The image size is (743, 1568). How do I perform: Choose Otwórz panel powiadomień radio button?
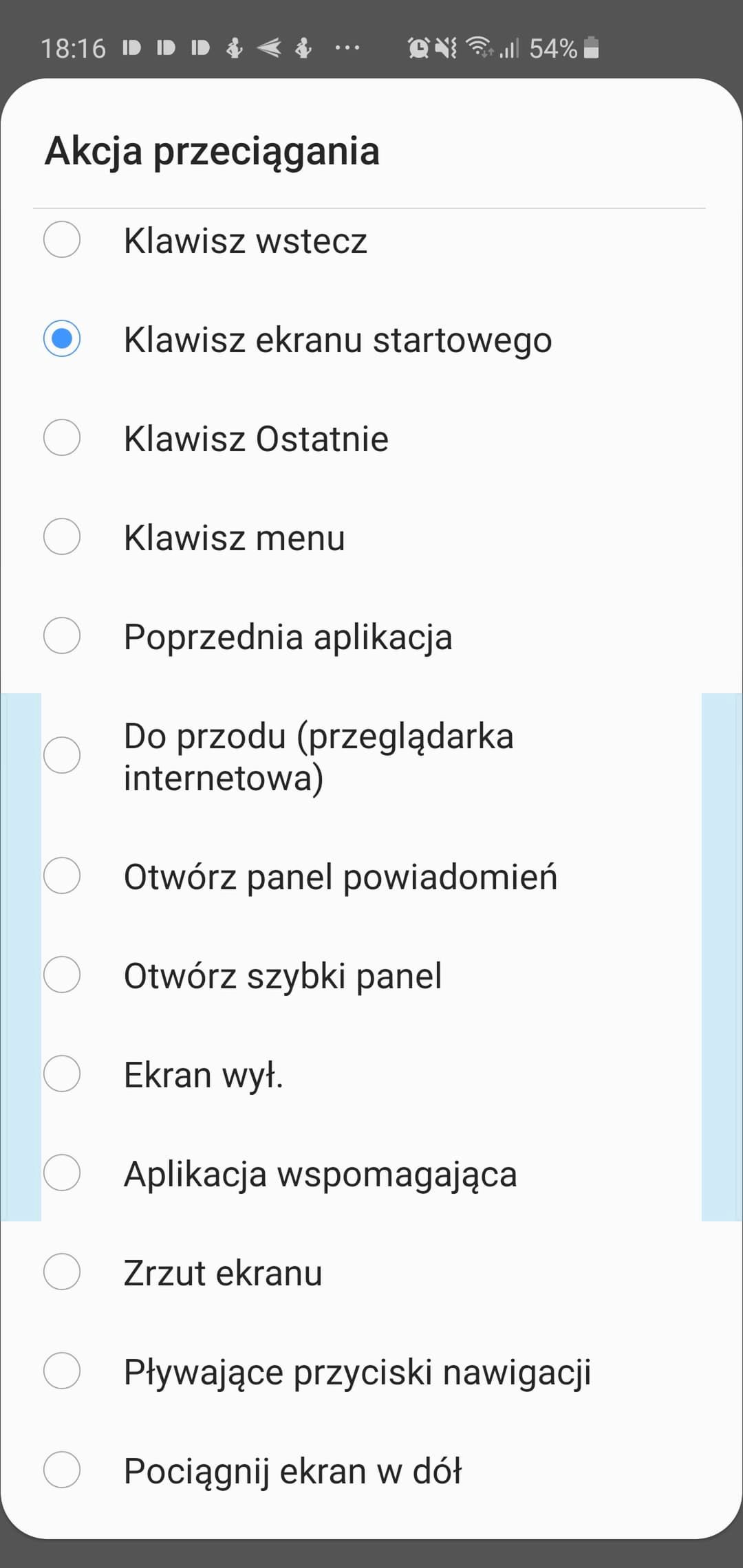point(62,876)
